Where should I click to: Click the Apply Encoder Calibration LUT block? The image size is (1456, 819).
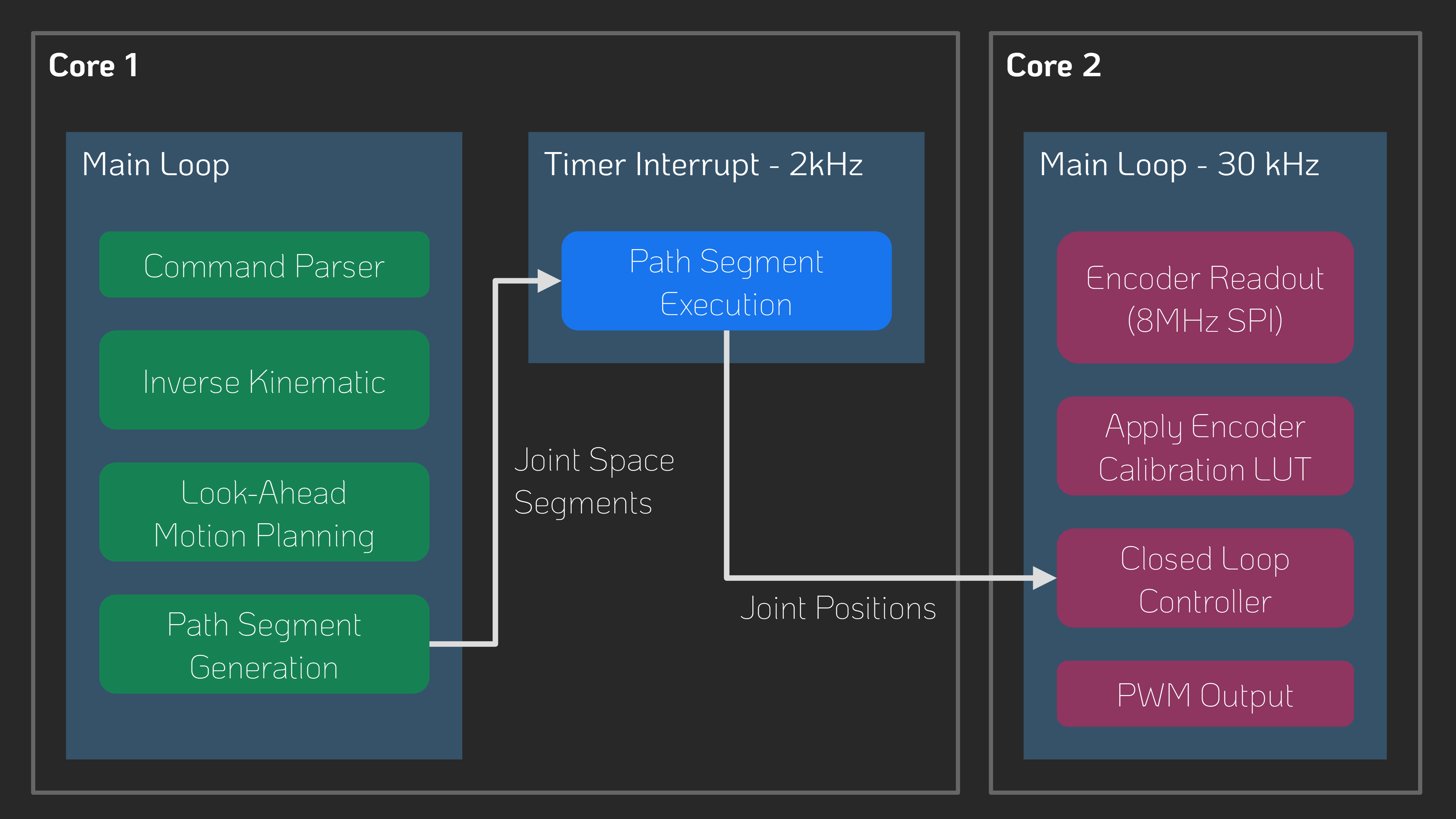coord(1205,447)
